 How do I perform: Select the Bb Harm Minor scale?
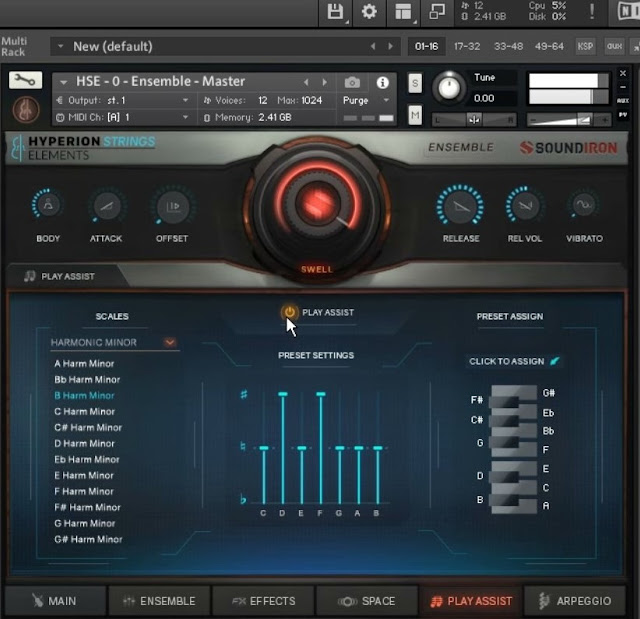click(x=87, y=379)
